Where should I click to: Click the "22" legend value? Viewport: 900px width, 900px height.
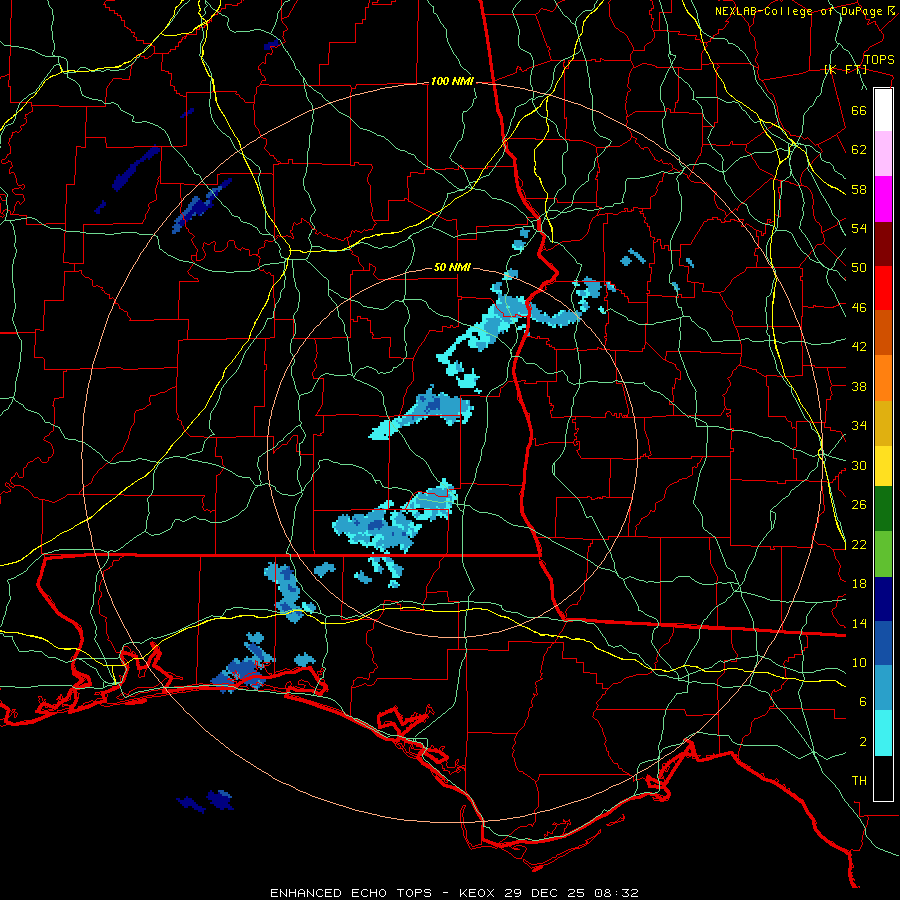859,545
